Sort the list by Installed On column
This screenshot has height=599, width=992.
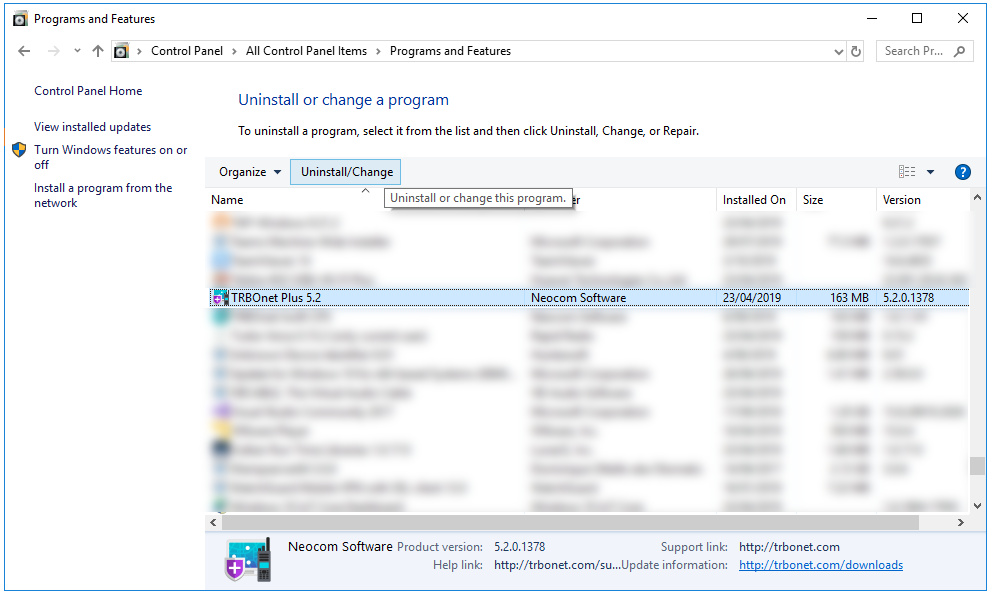754,200
